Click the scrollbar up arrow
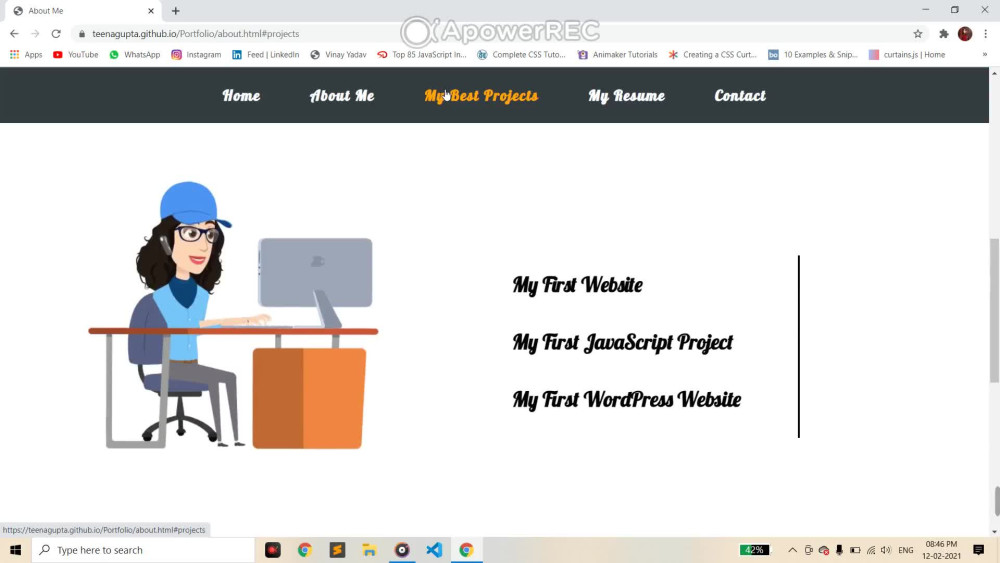The image size is (1000, 563). click(x=994, y=74)
